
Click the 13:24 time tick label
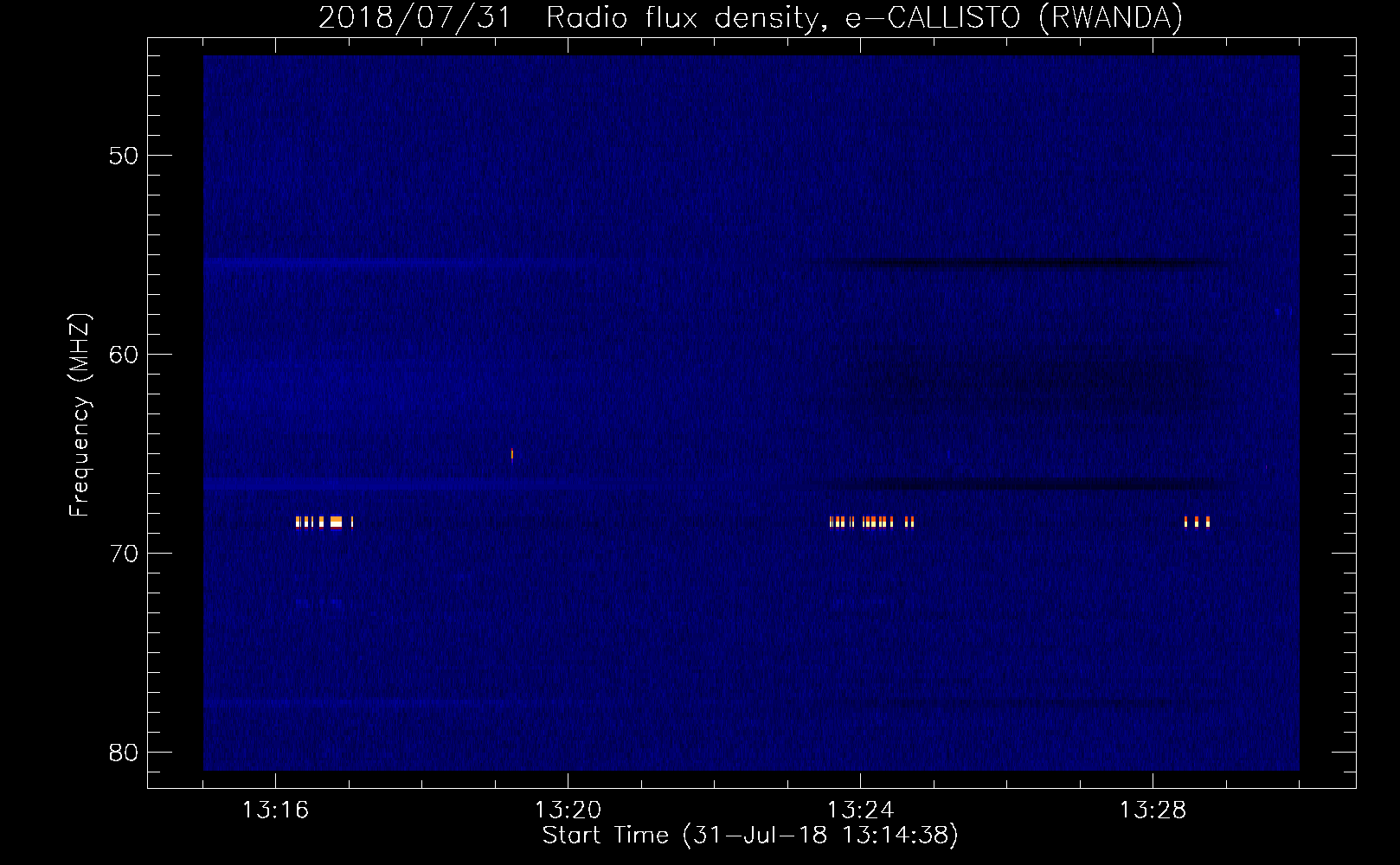tap(860, 811)
